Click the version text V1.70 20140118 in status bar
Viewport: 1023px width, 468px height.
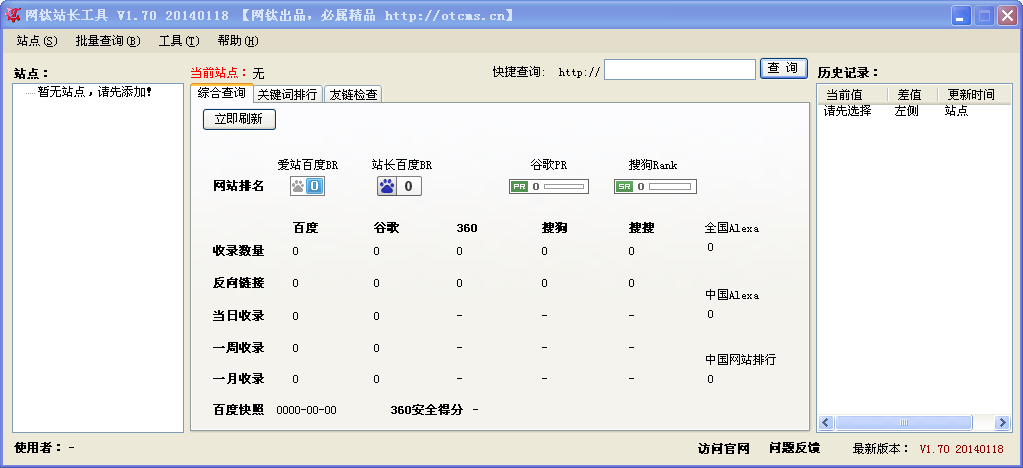pyautogui.click(x=962, y=448)
